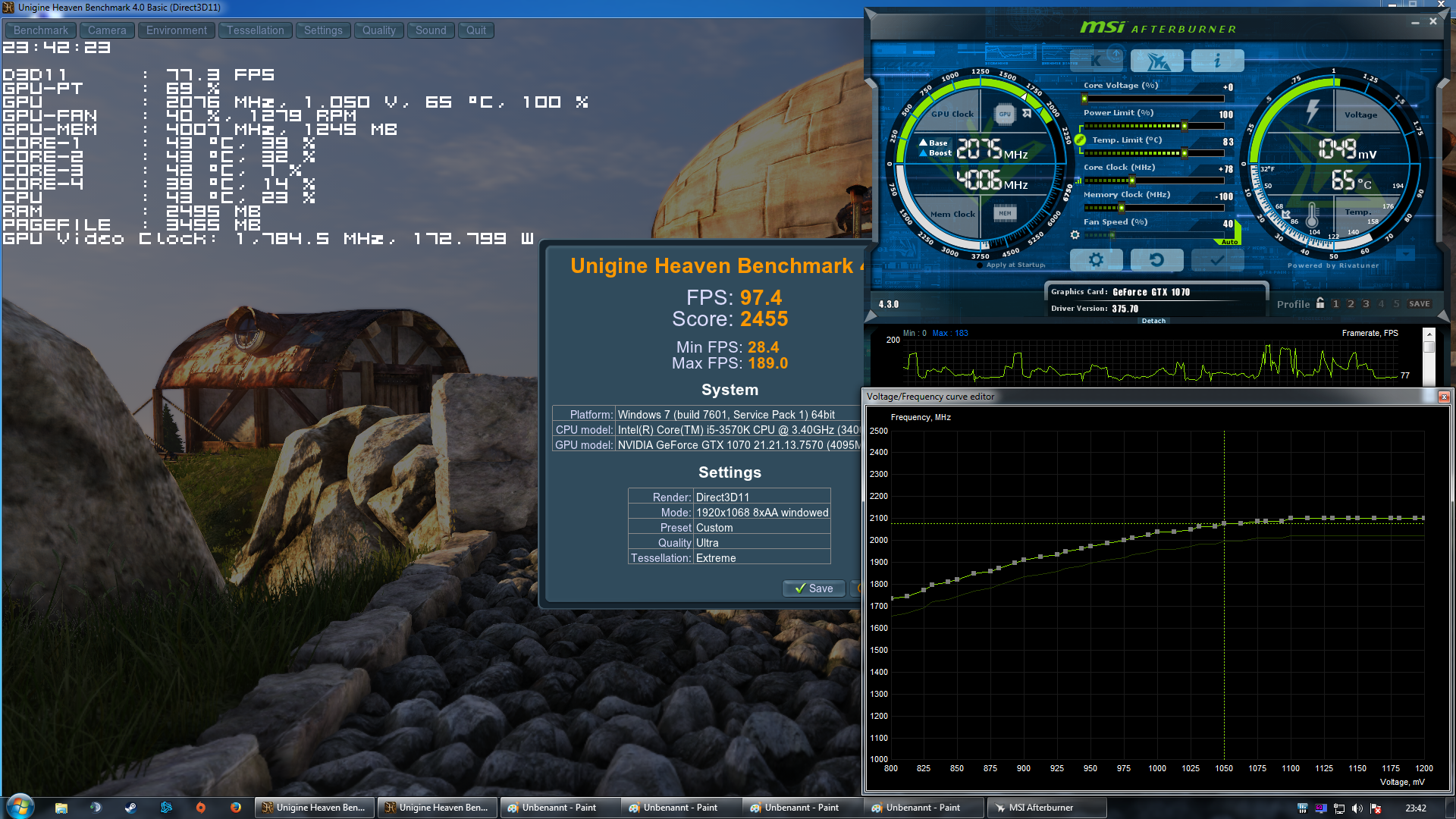Click the MSI jet logo button
The width and height of the screenshot is (1456, 819).
(x=1156, y=61)
